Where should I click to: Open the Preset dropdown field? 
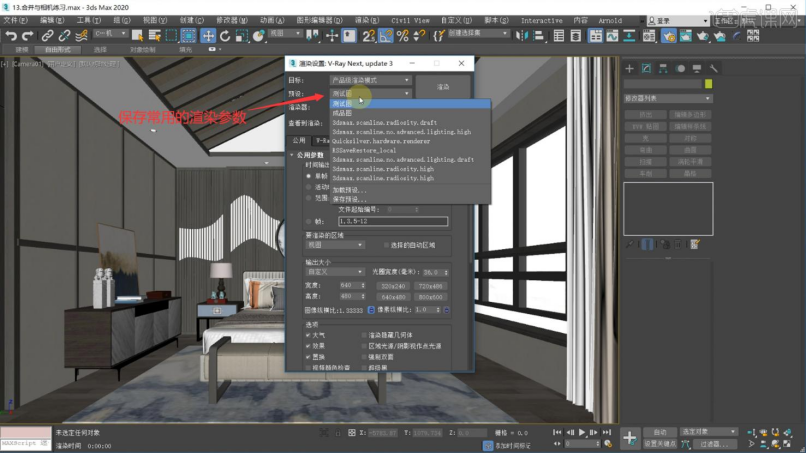click(370, 94)
